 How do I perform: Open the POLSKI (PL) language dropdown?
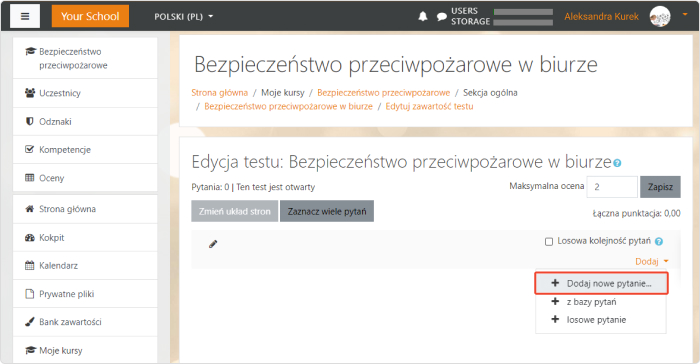tap(183, 17)
